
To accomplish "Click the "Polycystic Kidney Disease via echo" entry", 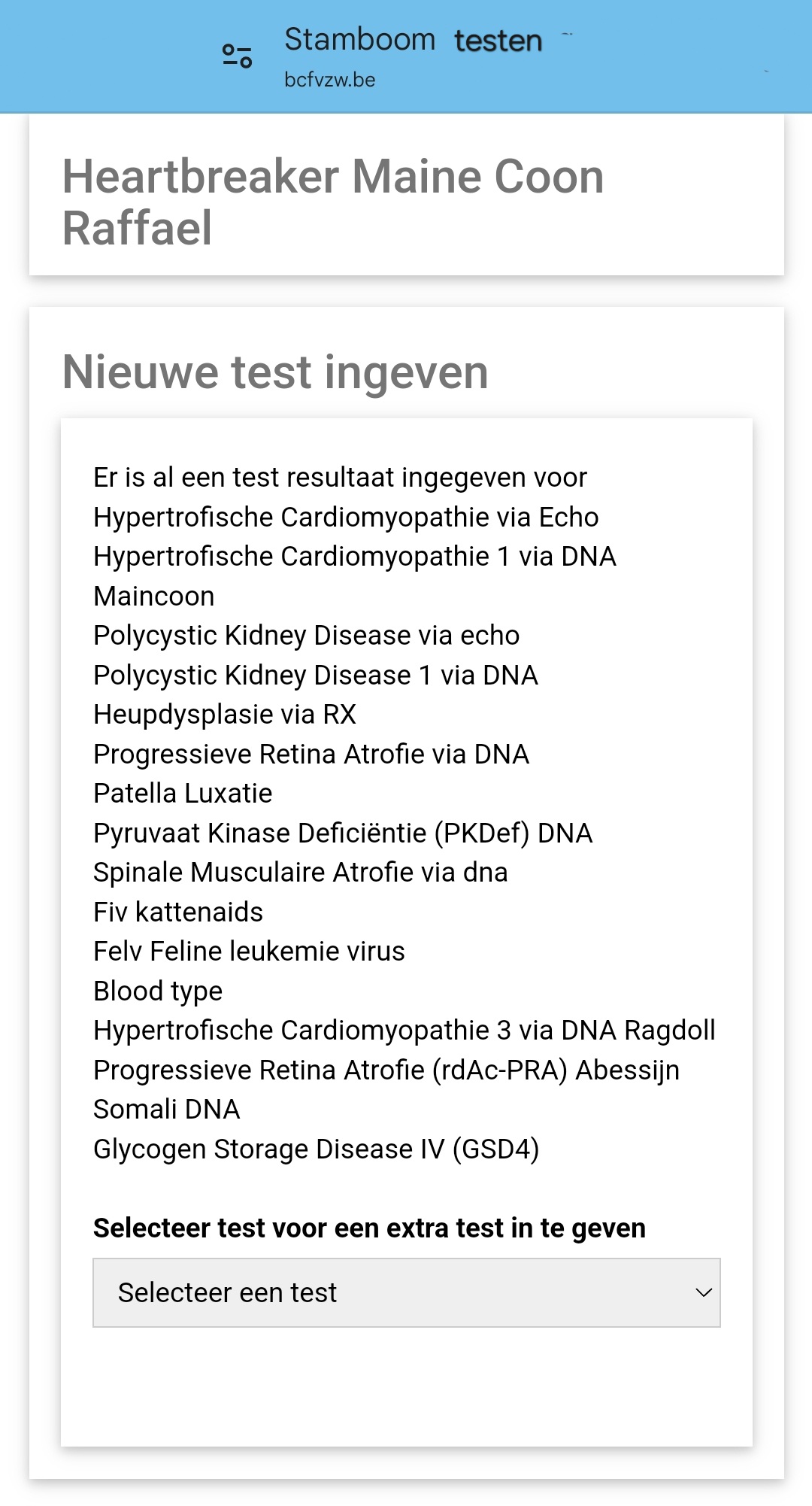I will pyautogui.click(x=306, y=636).
